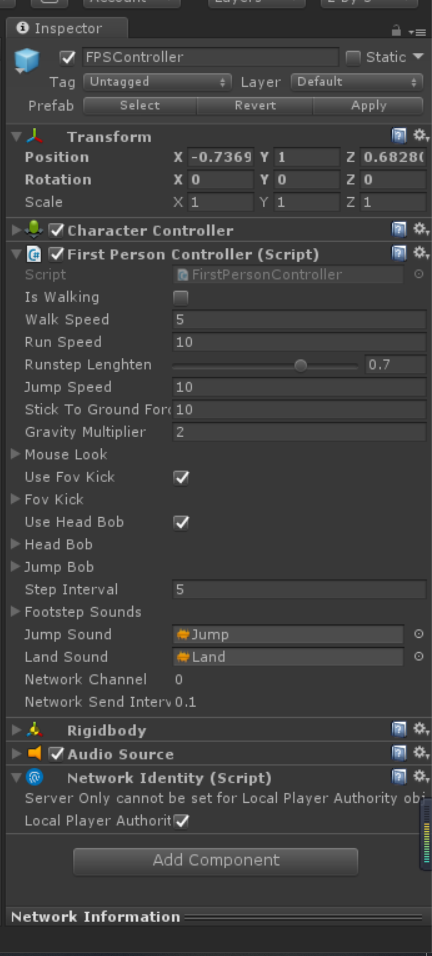This screenshot has height=956, width=432.
Task: Open Network Identity gear settings menu
Action: tap(420, 777)
